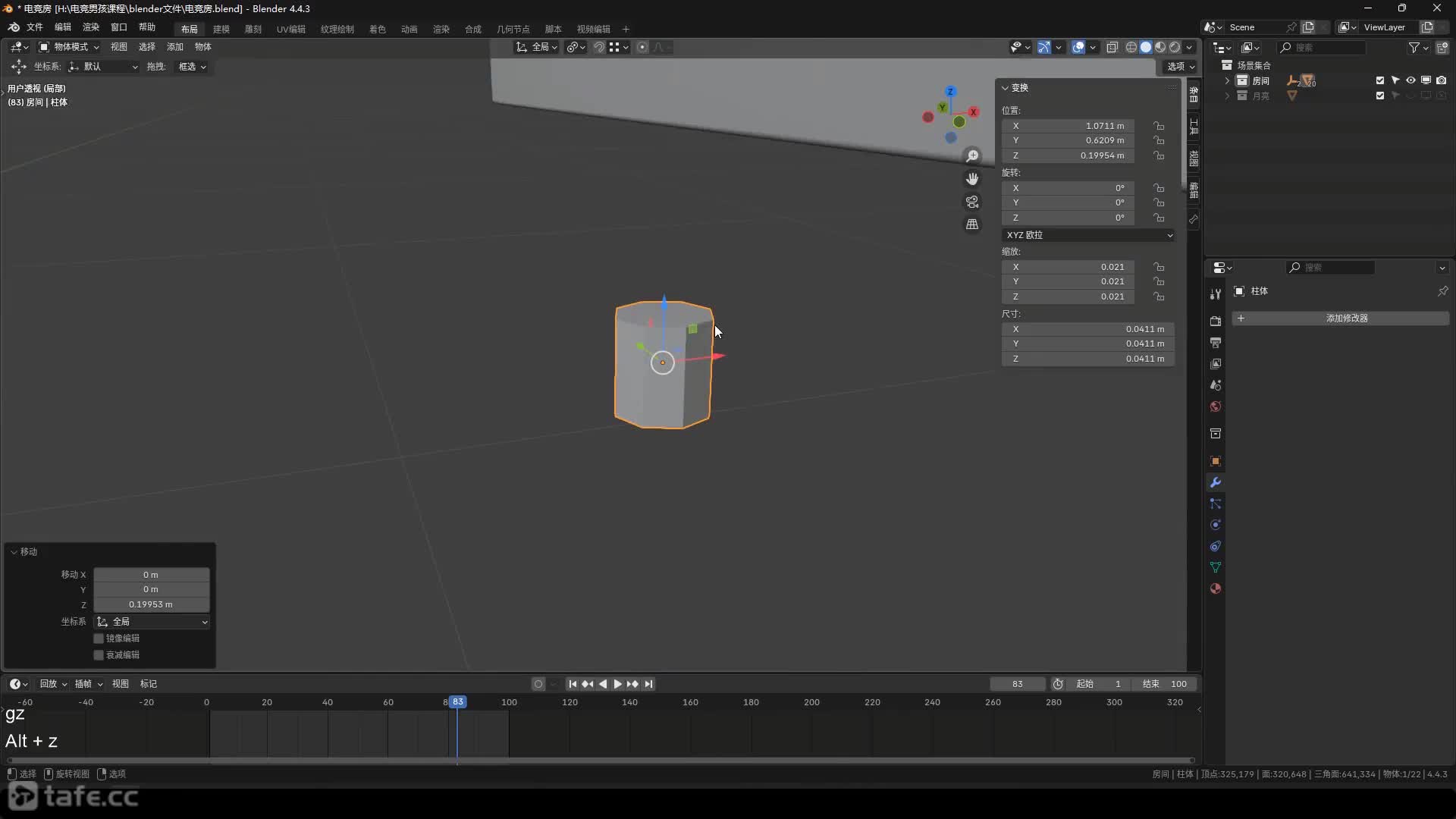Select wireframe viewport shading
This screenshot has width=1456, height=819.
click(x=1131, y=47)
